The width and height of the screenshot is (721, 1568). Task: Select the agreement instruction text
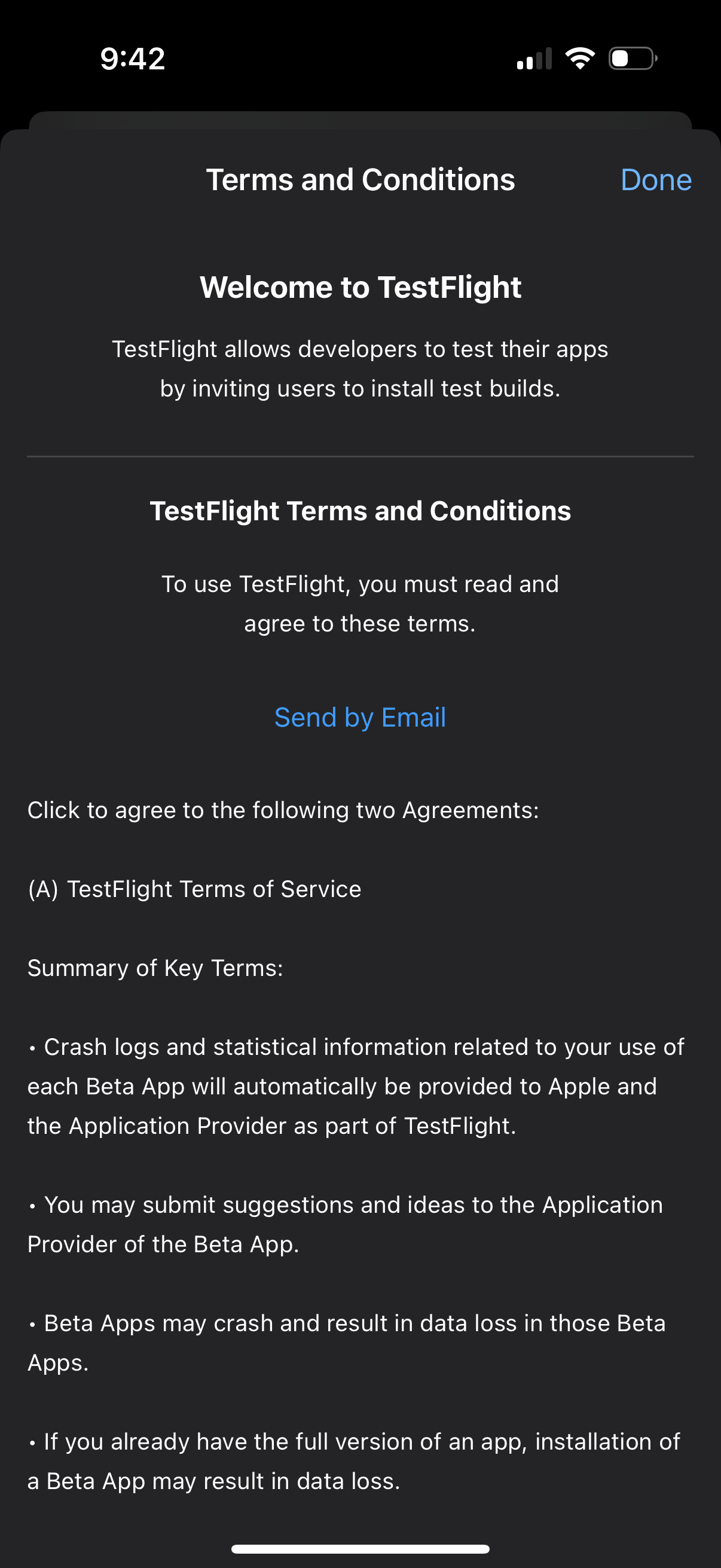(x=282, y=810)
